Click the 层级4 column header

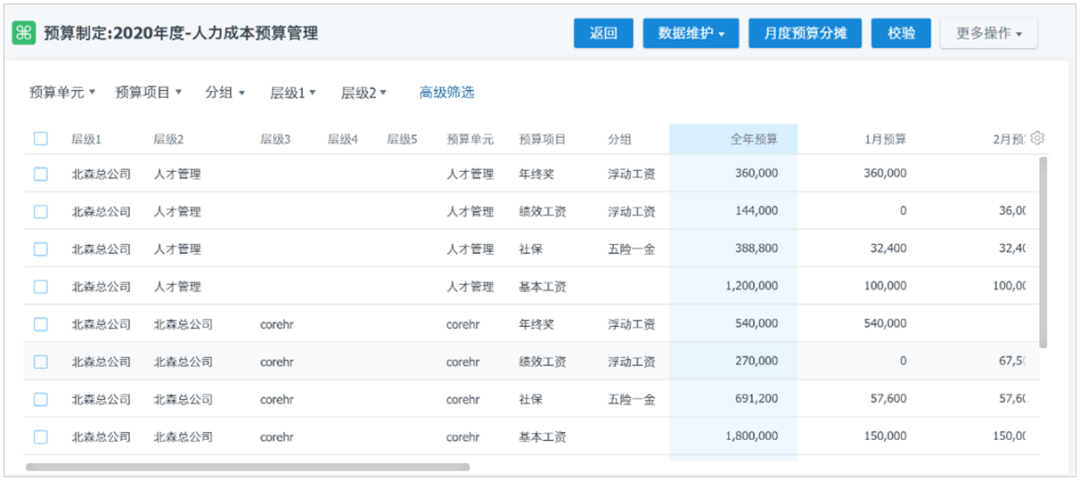tap(342, 139)
